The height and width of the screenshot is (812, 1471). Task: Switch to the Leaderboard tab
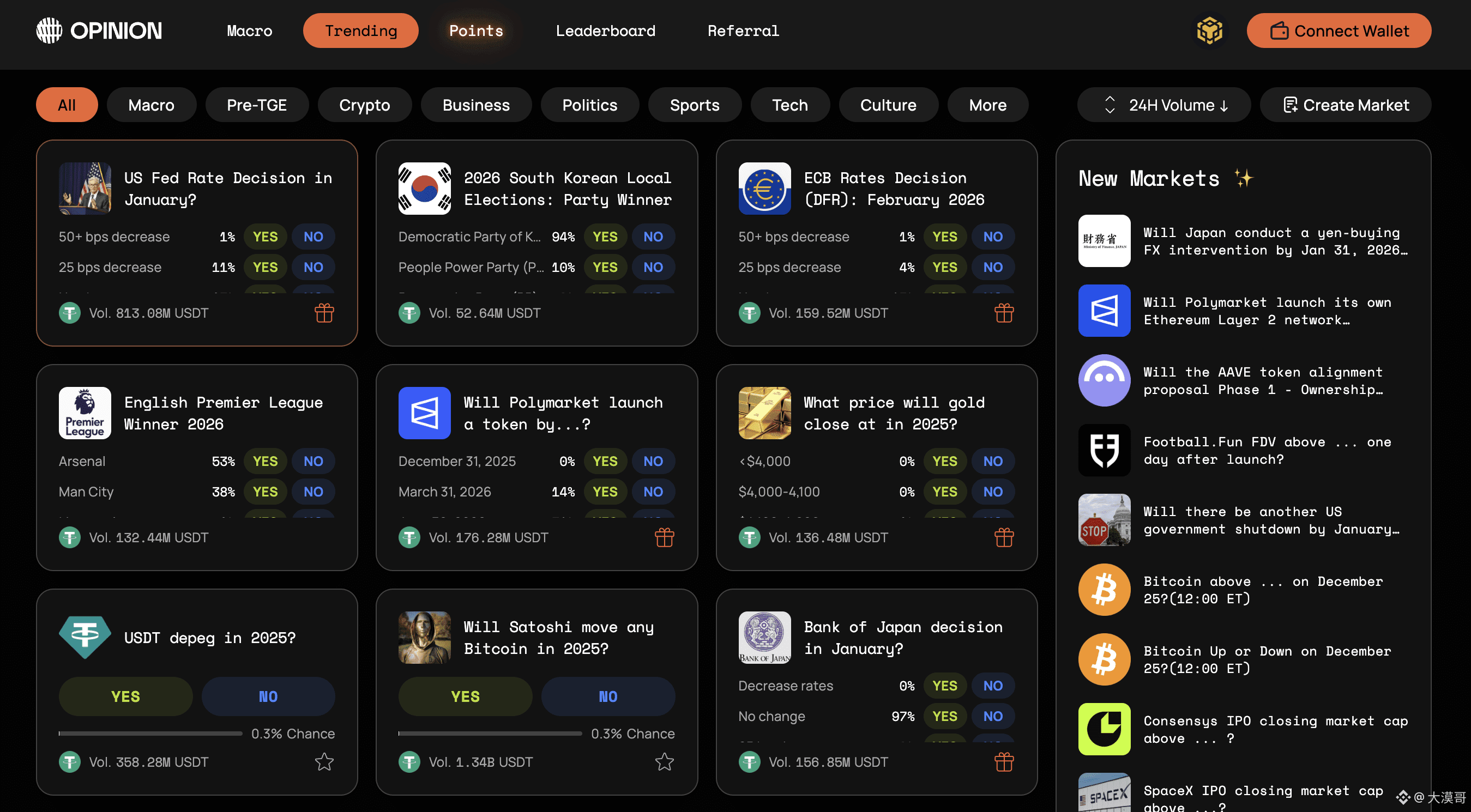pos(605,30)
